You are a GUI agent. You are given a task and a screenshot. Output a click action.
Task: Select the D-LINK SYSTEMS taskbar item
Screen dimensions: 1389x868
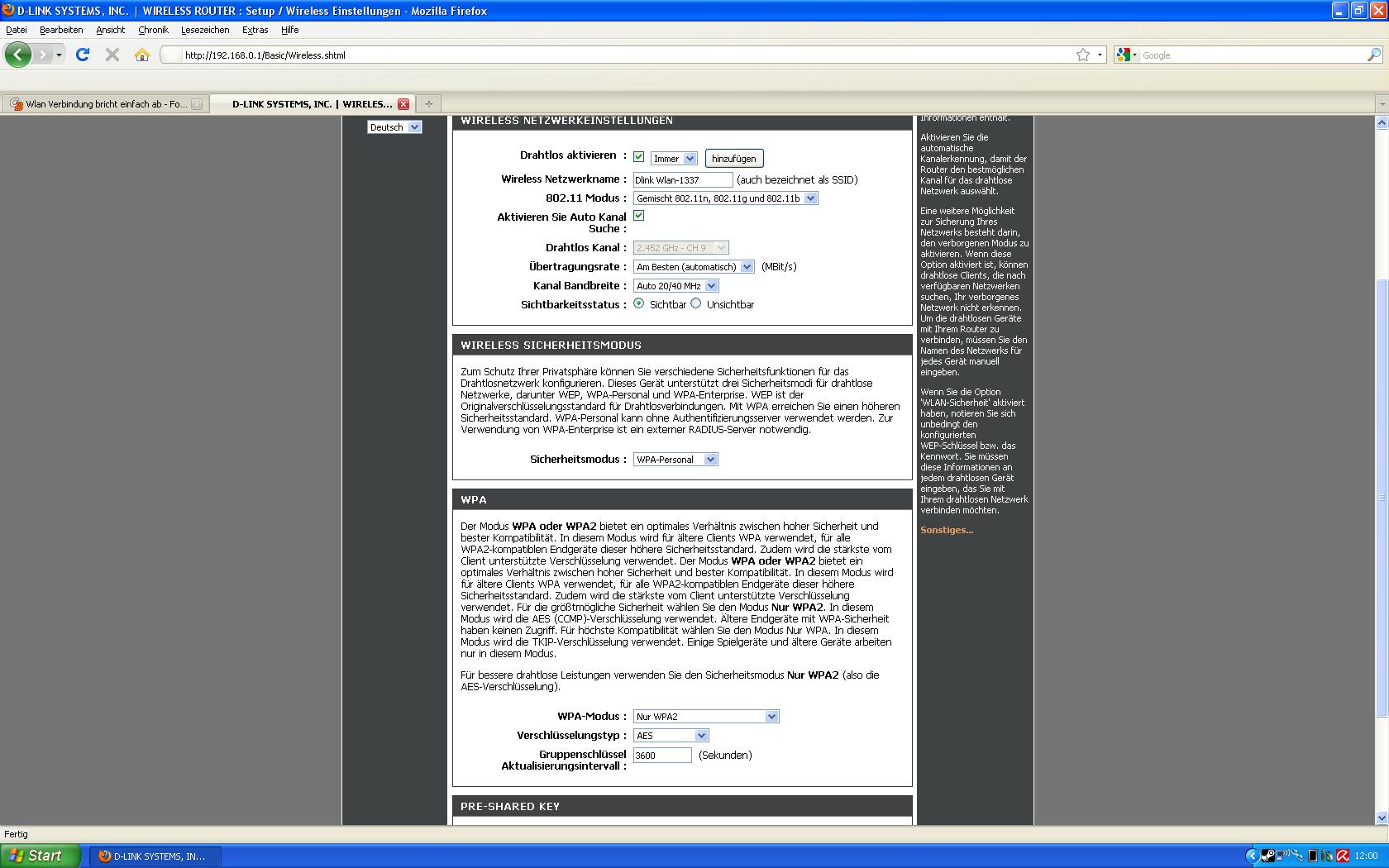(155, 856)
